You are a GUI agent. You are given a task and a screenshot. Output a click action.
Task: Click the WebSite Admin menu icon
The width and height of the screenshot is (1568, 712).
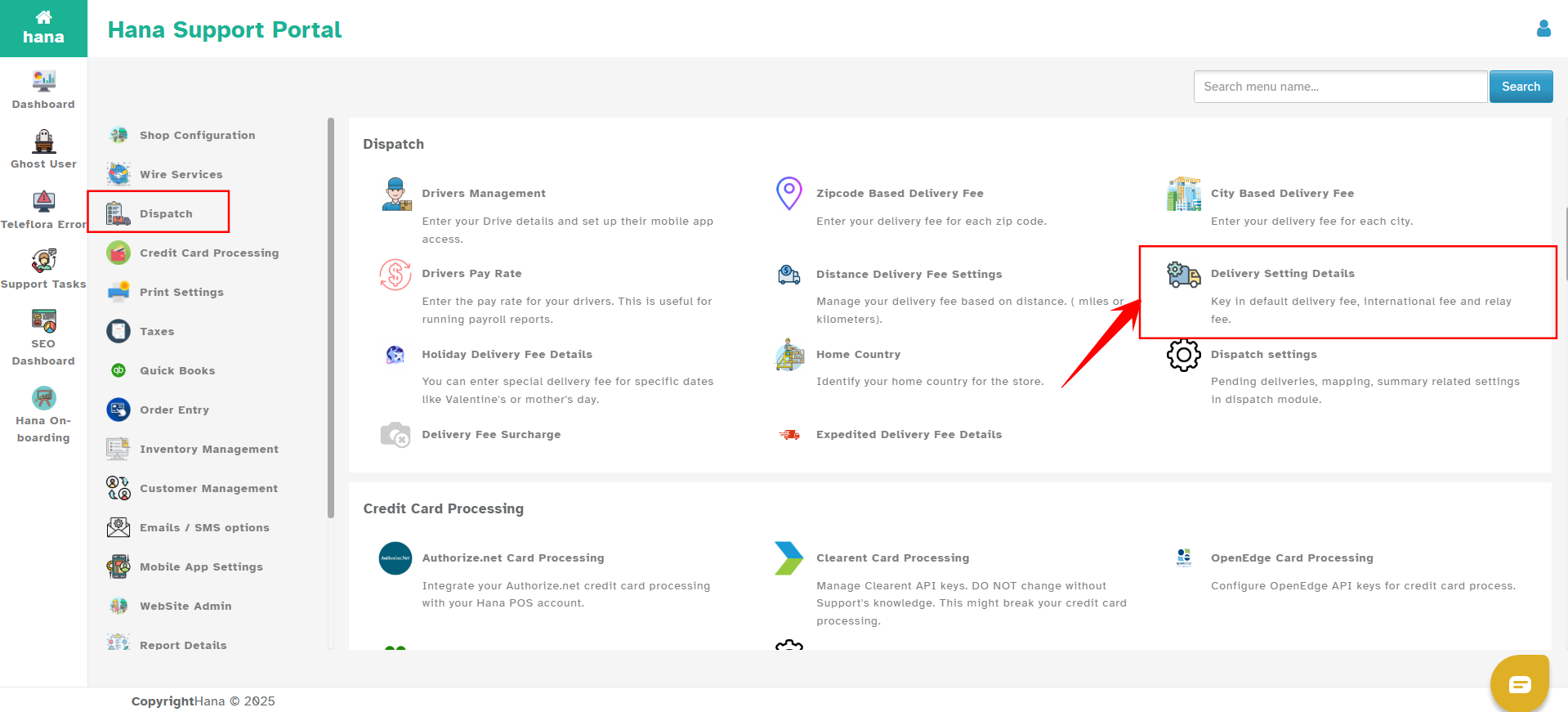[118, 606]
